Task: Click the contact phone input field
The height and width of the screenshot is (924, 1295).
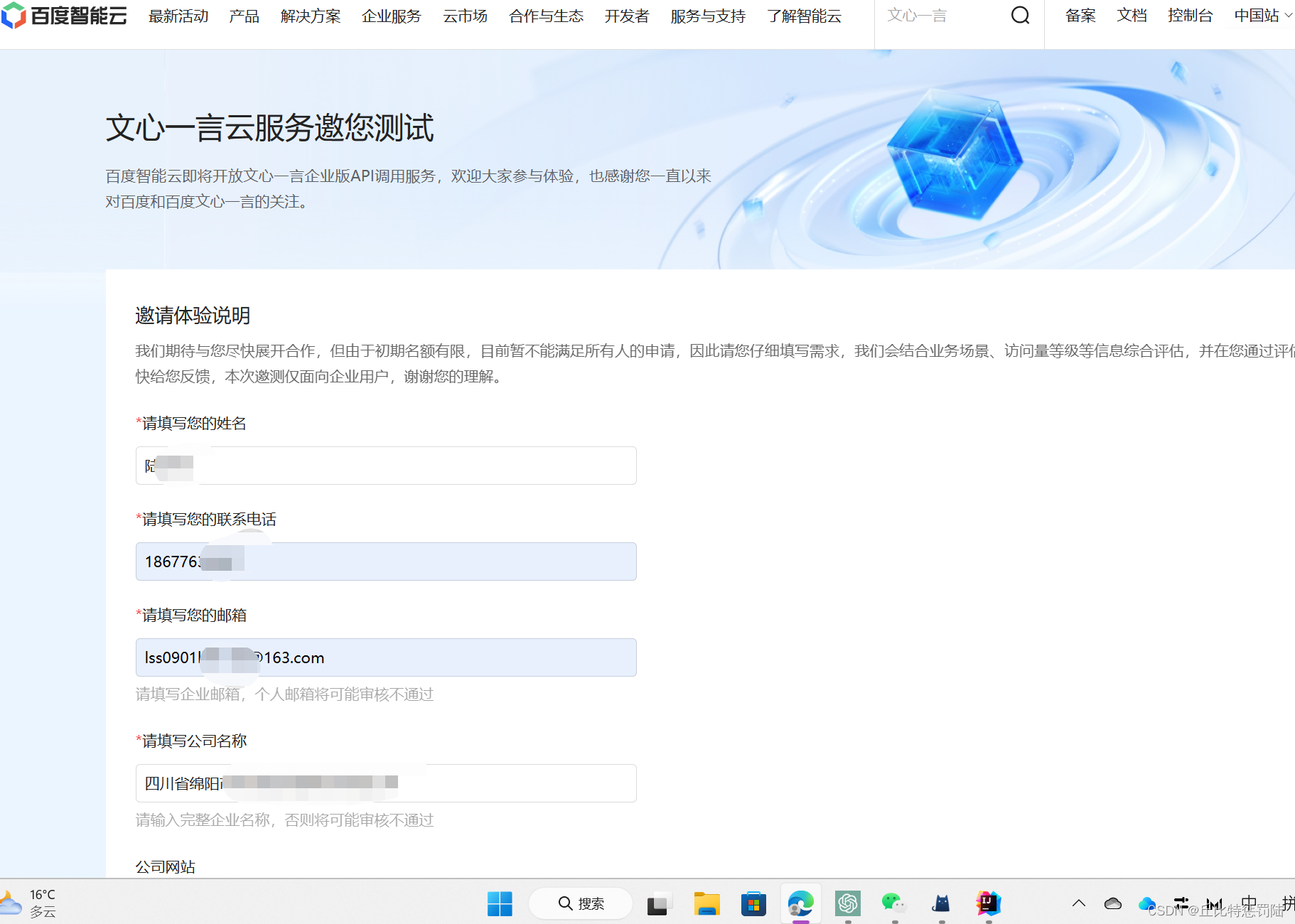Action: 386,562
